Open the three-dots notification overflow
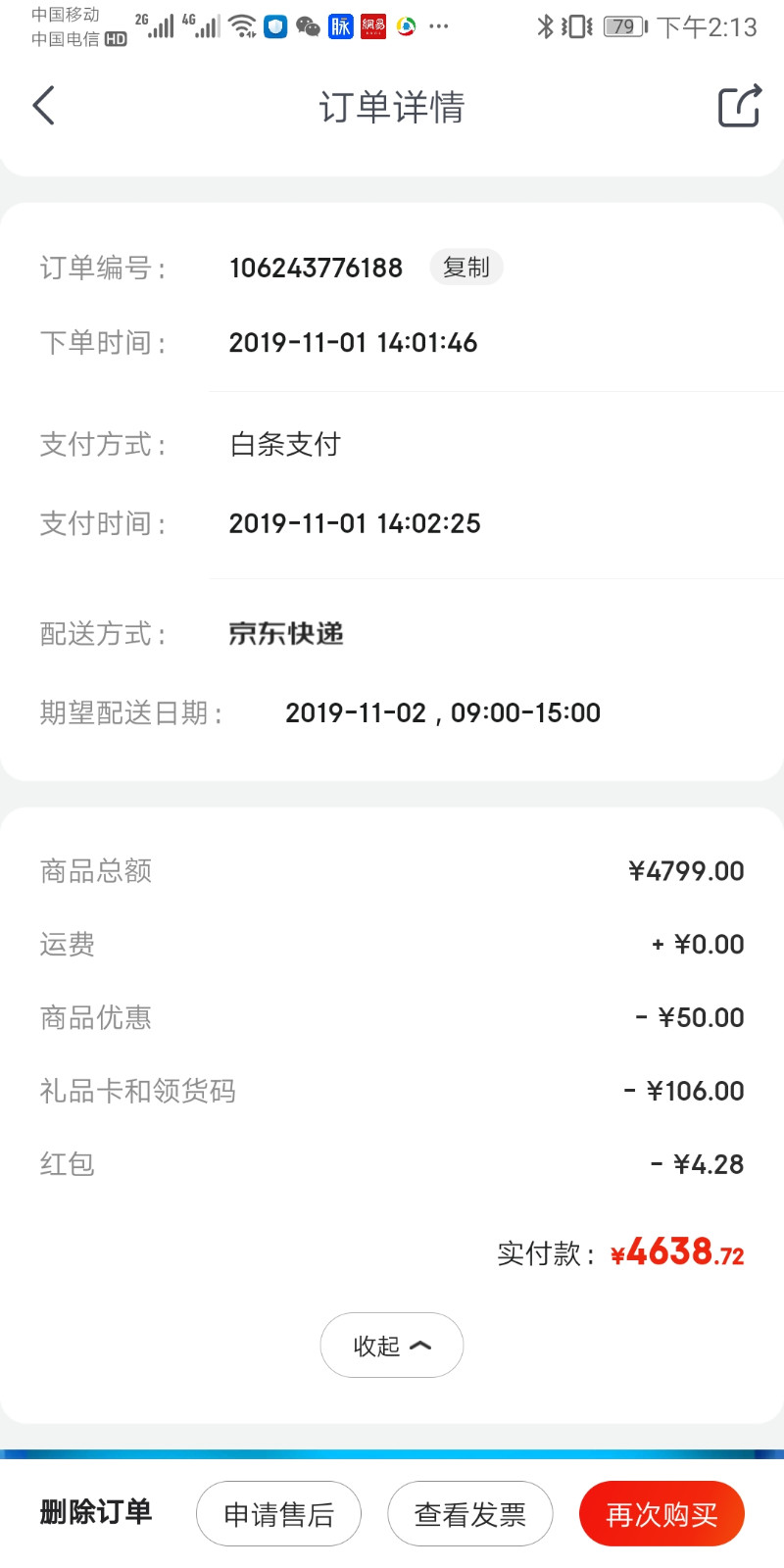Screen dimensions: 784x1568 [x=439, y=26]
